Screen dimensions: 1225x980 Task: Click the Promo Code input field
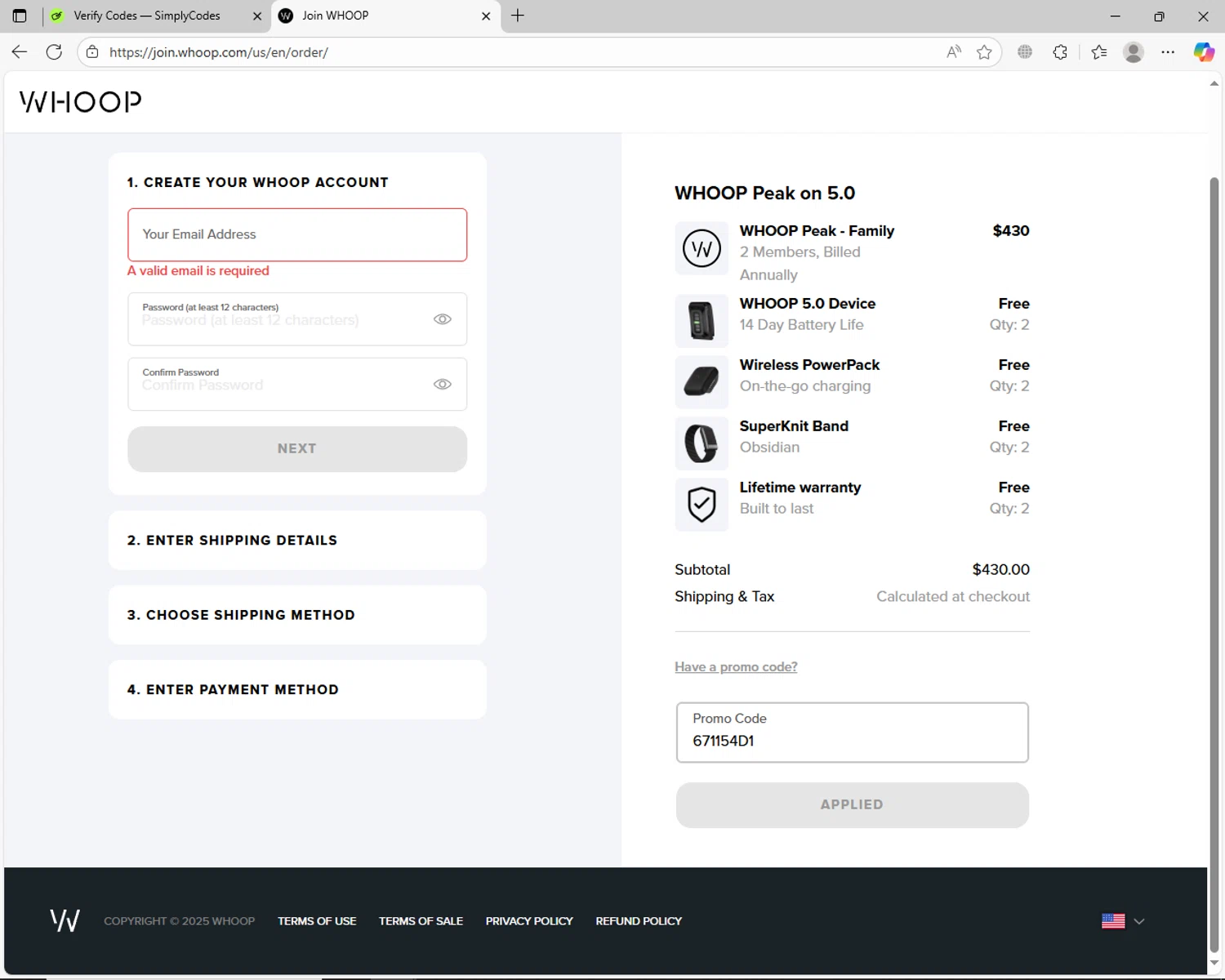point(852,733)
